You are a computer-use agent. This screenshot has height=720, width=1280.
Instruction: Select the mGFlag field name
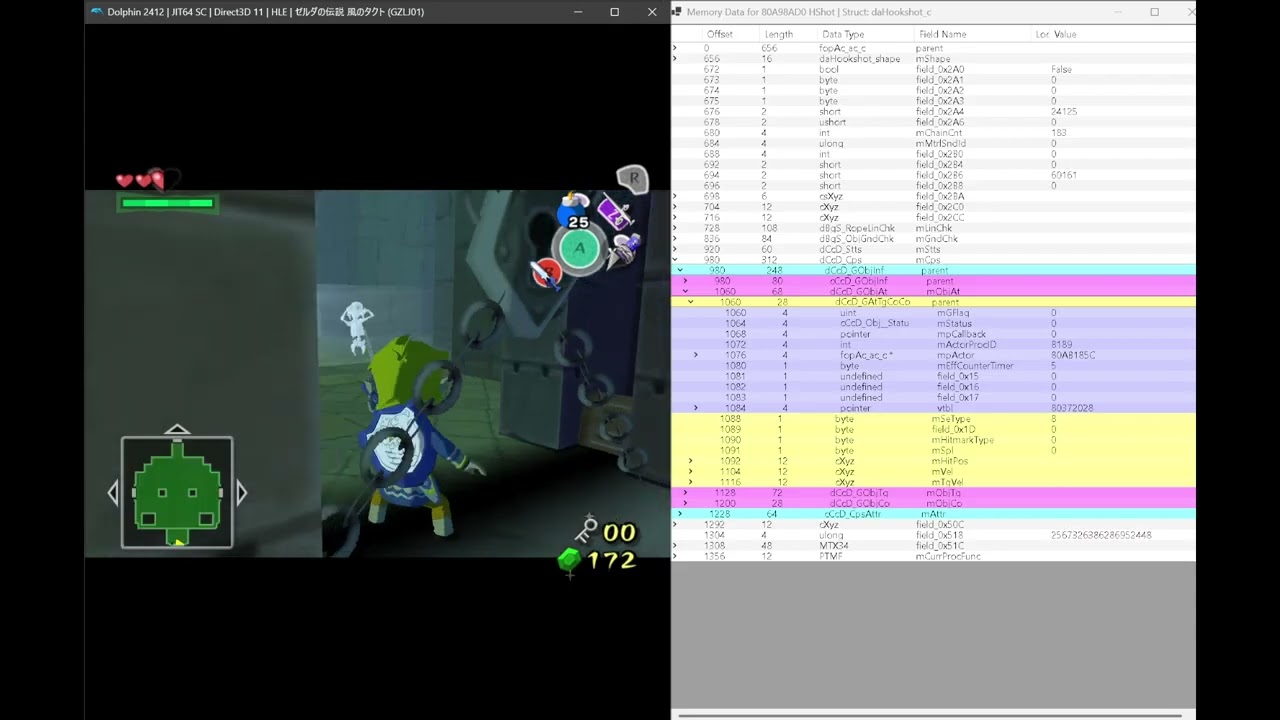coord(953,313)
